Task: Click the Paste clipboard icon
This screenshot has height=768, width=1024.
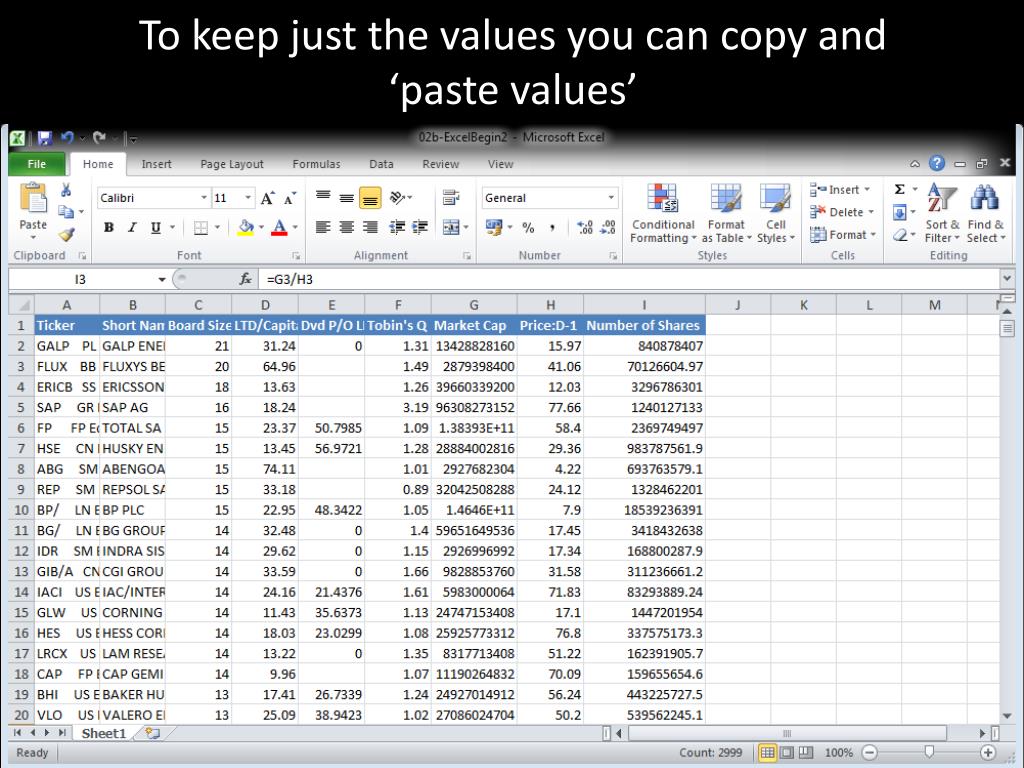Action: pyautogui.click(x=33, y=199)
